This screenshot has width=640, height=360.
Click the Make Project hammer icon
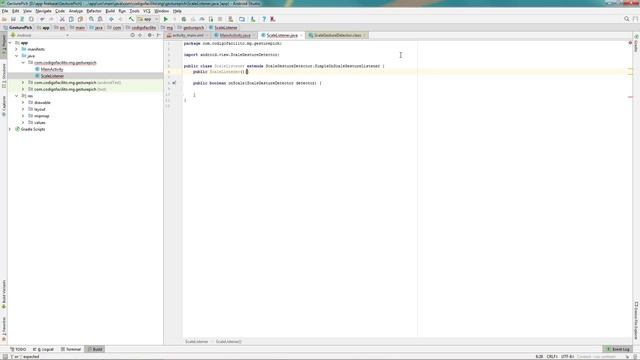[131, 19]
